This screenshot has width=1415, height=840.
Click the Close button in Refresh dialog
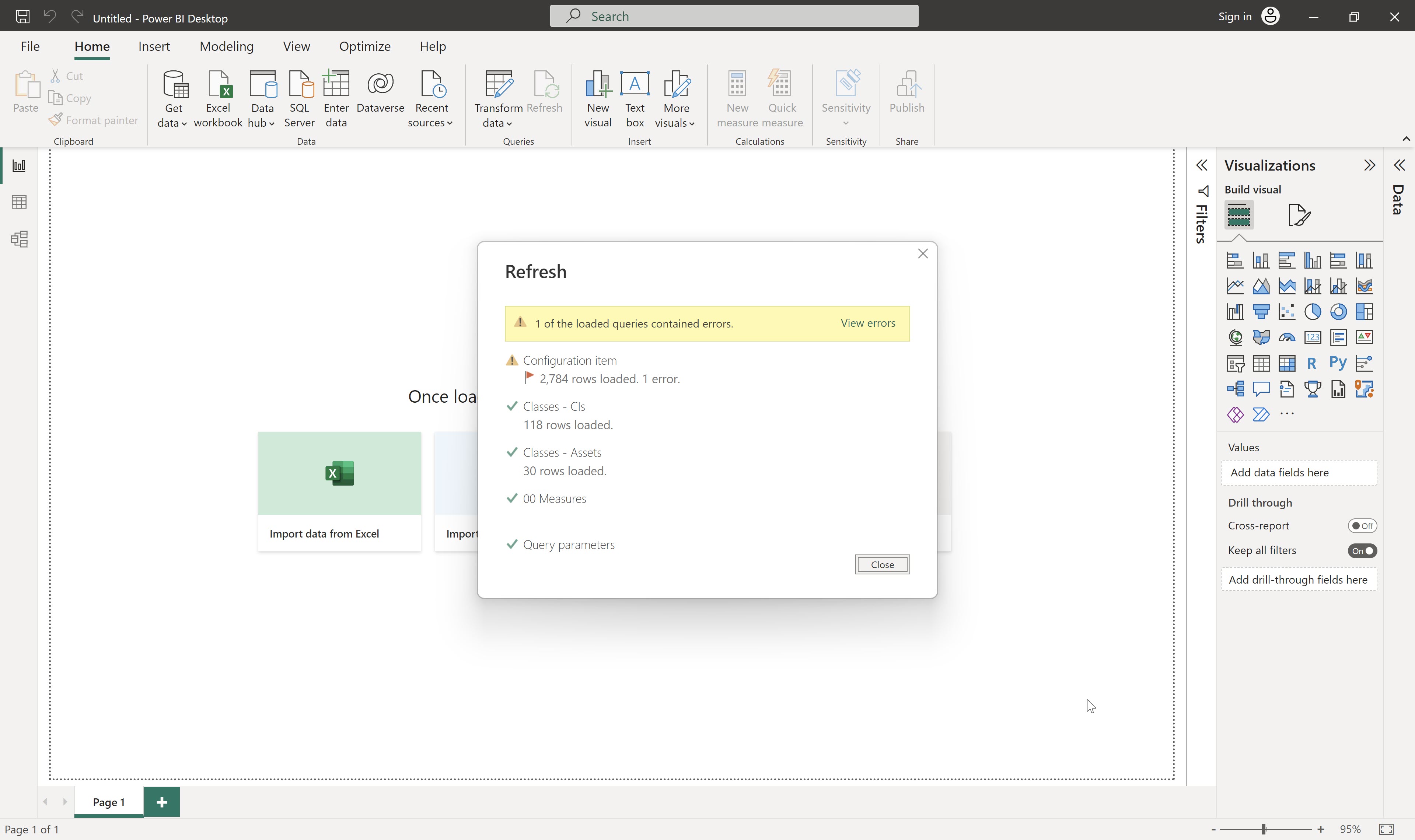882,564
